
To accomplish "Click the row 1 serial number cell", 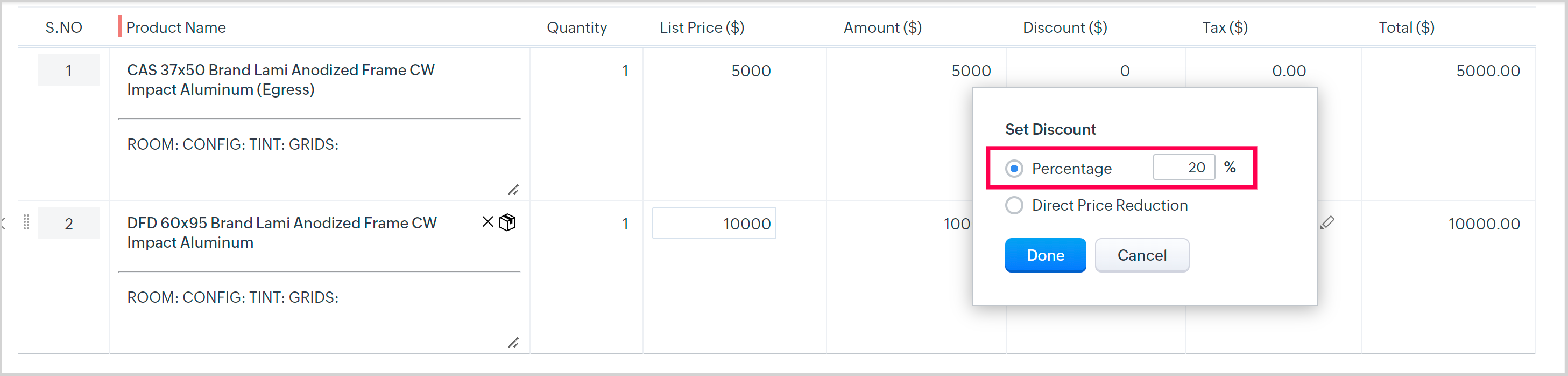I will coord(69,71).
